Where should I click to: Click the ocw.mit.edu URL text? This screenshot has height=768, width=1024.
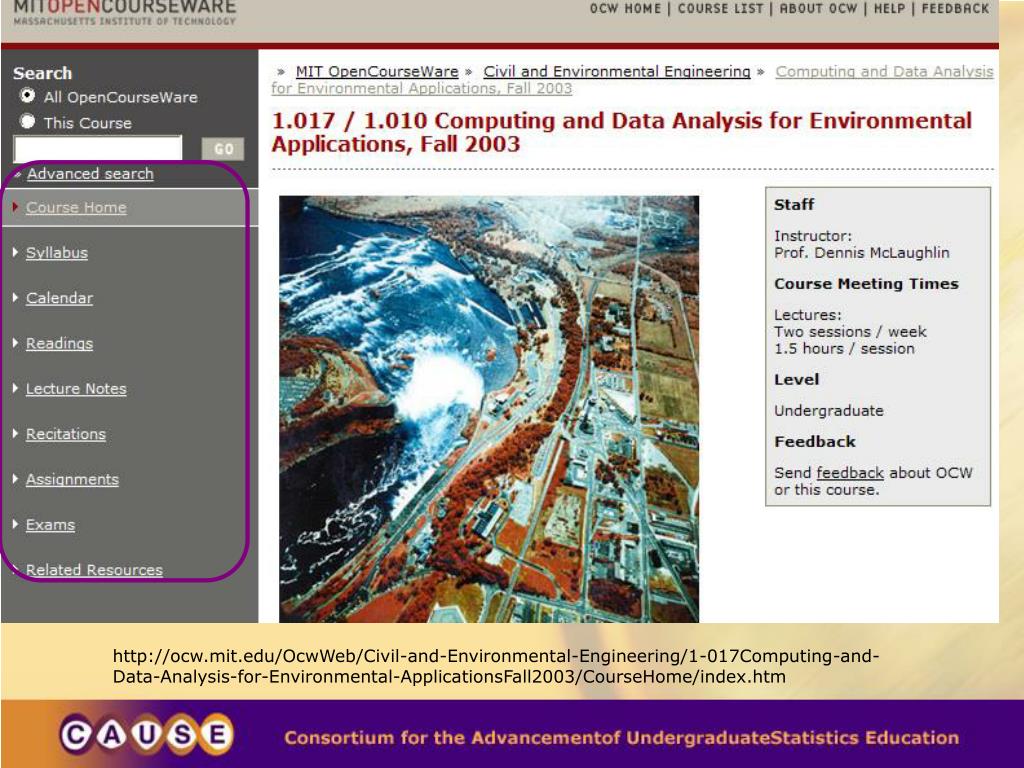[496, 666]
